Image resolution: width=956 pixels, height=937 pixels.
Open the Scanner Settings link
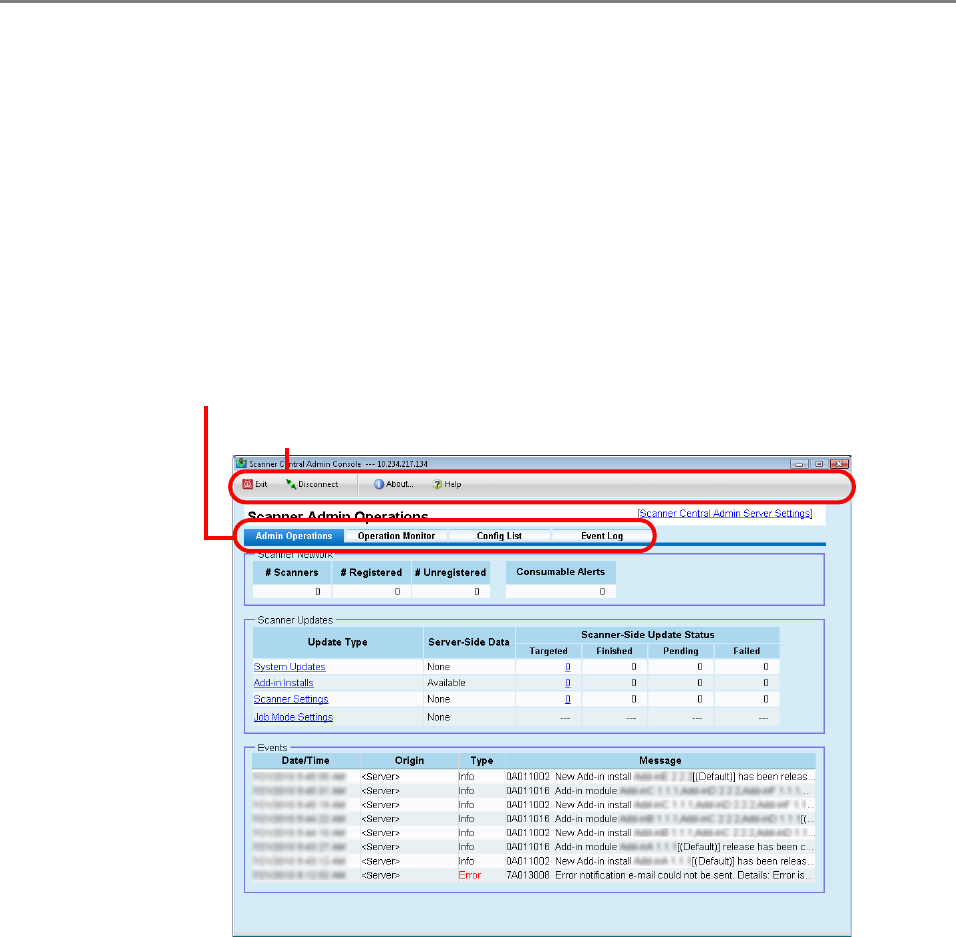point(291,699)
